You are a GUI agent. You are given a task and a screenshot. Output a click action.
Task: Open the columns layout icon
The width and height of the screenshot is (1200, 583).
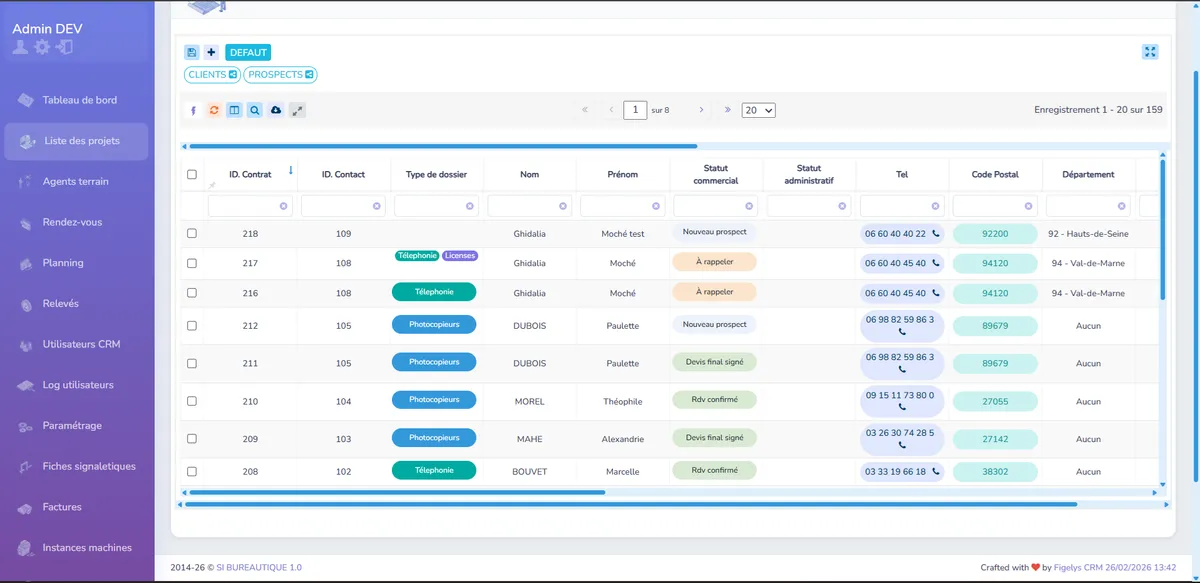234,110
